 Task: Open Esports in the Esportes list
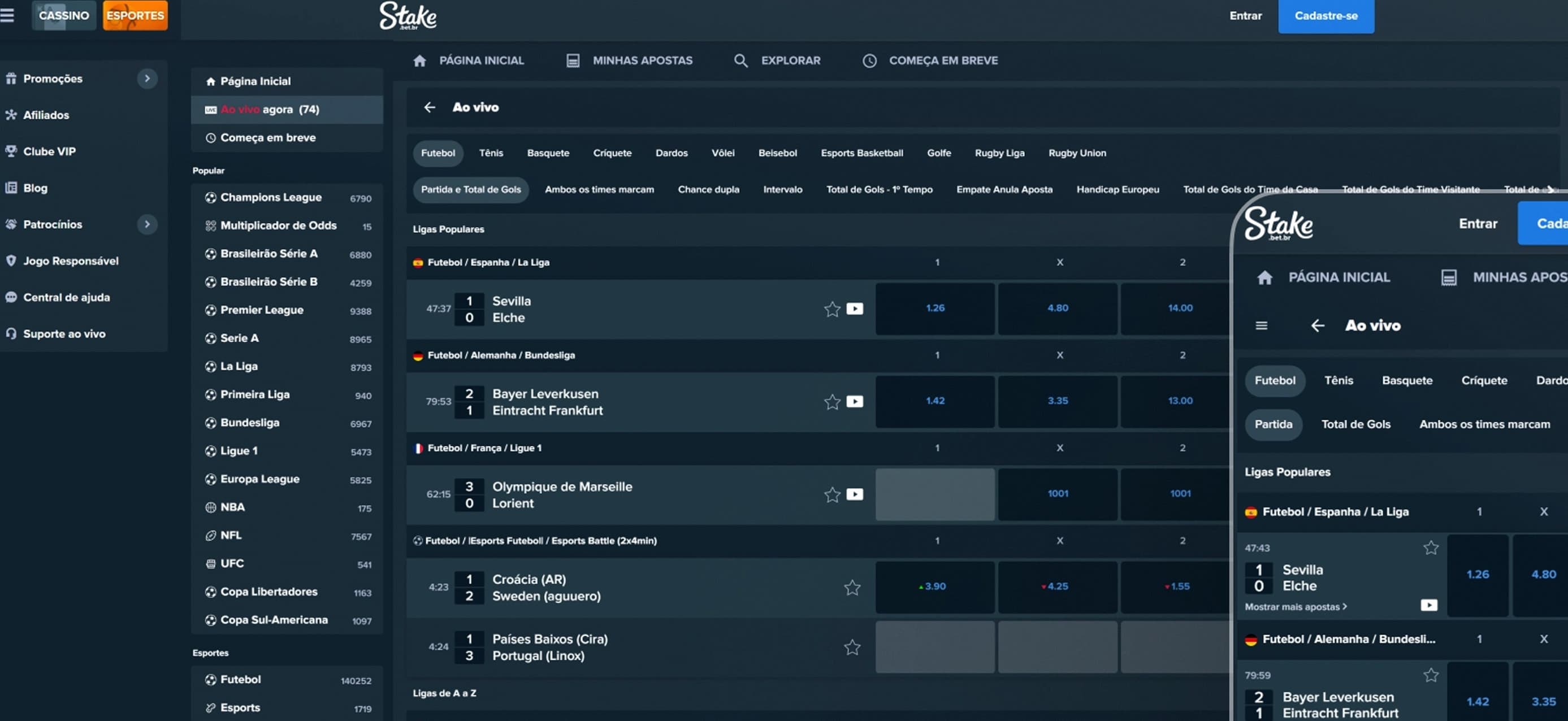[x=287, y=707]
